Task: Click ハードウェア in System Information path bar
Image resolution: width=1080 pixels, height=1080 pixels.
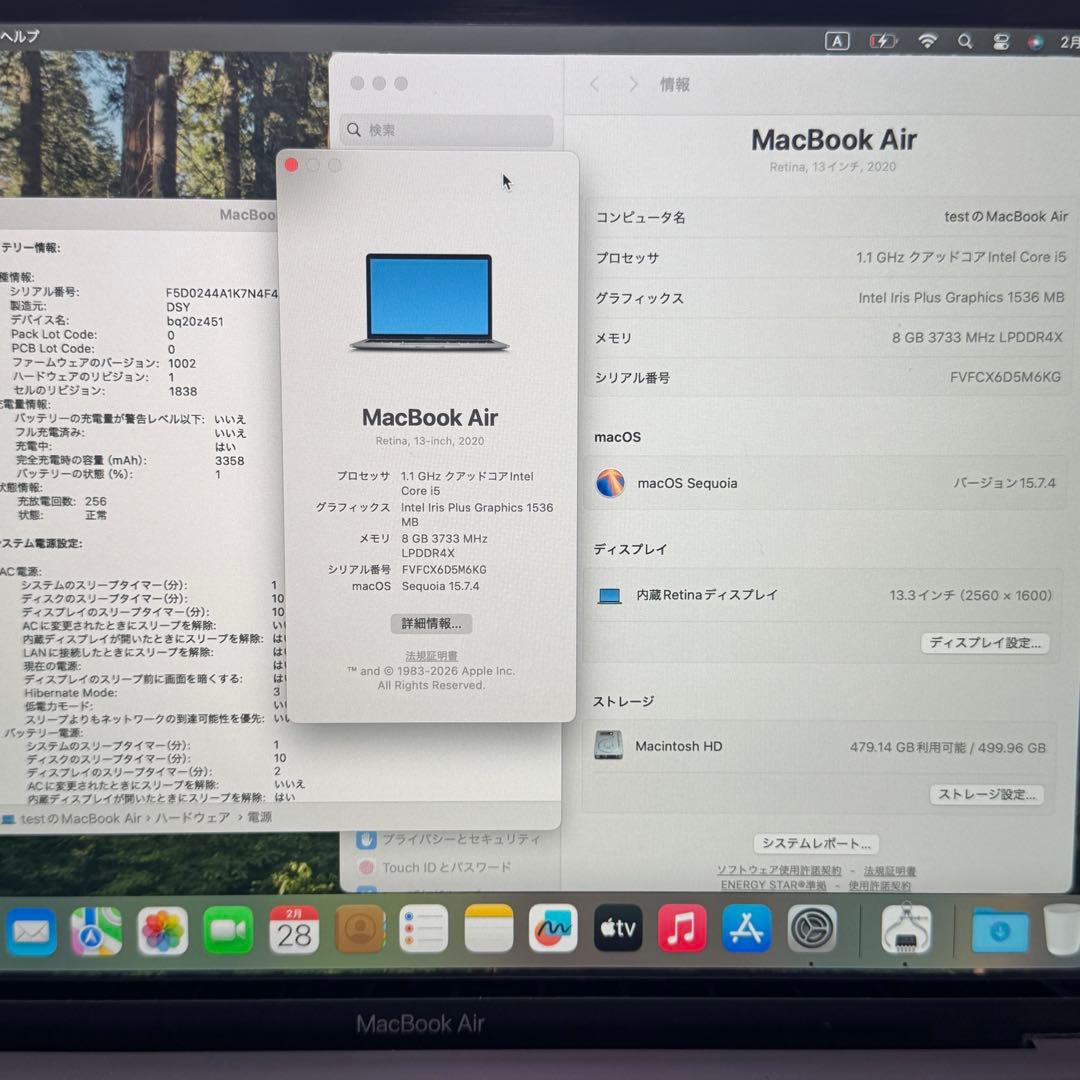Action: (192, 818)
